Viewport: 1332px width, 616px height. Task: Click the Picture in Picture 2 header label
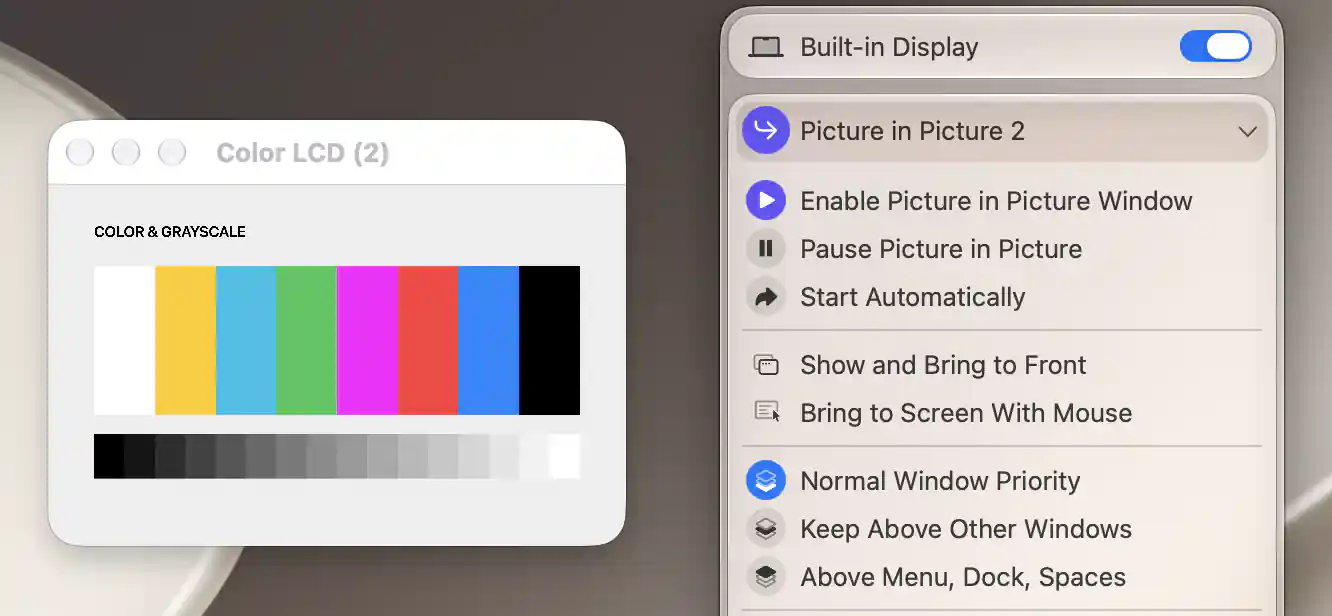pos(912,131)
